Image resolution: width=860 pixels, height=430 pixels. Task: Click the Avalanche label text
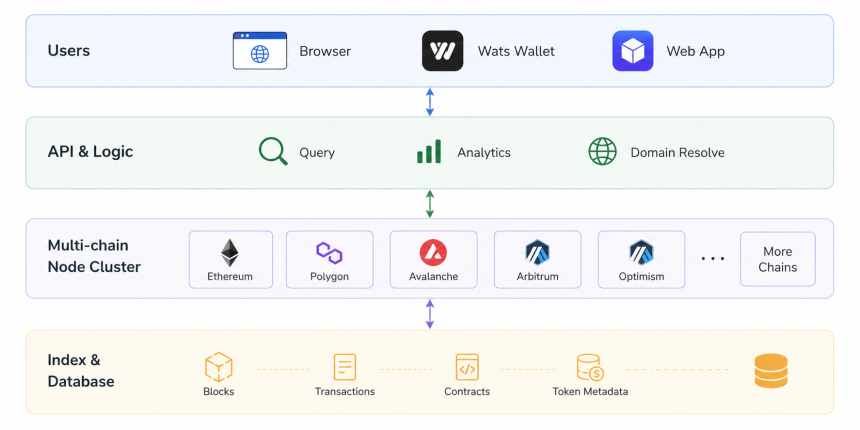(433, 276)
